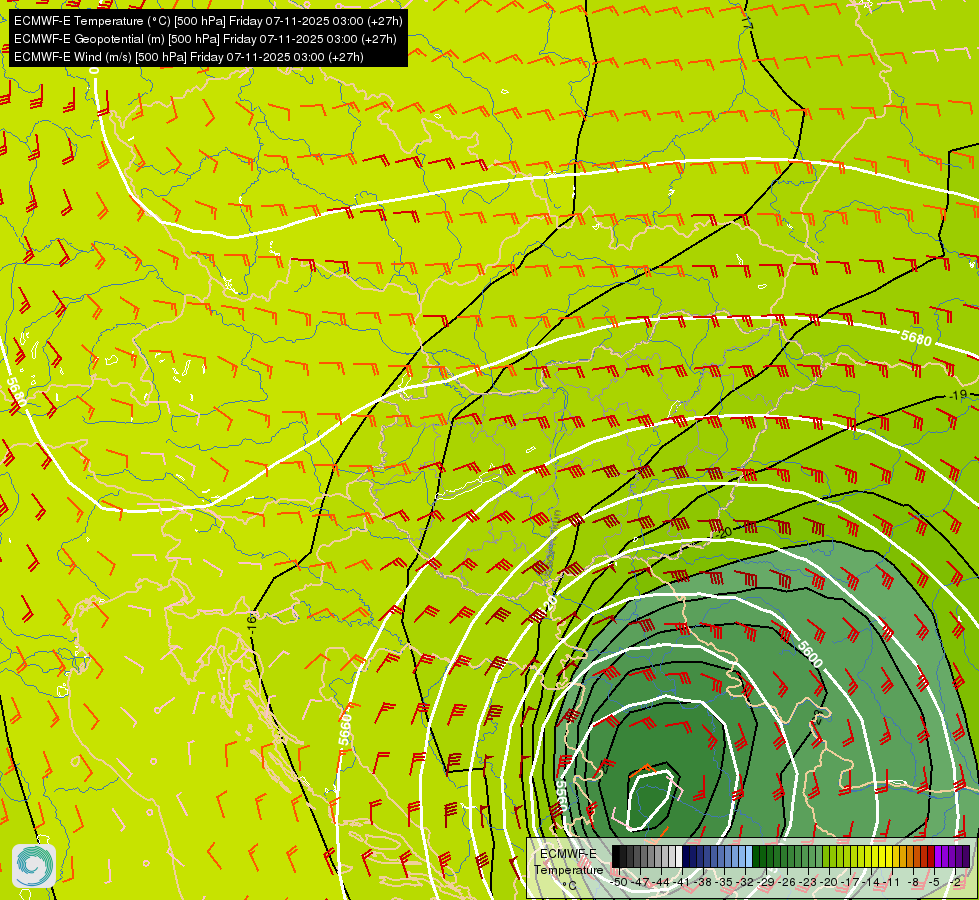
Task: Click the red -5 legend swatch
Action: tap(932, 856)
